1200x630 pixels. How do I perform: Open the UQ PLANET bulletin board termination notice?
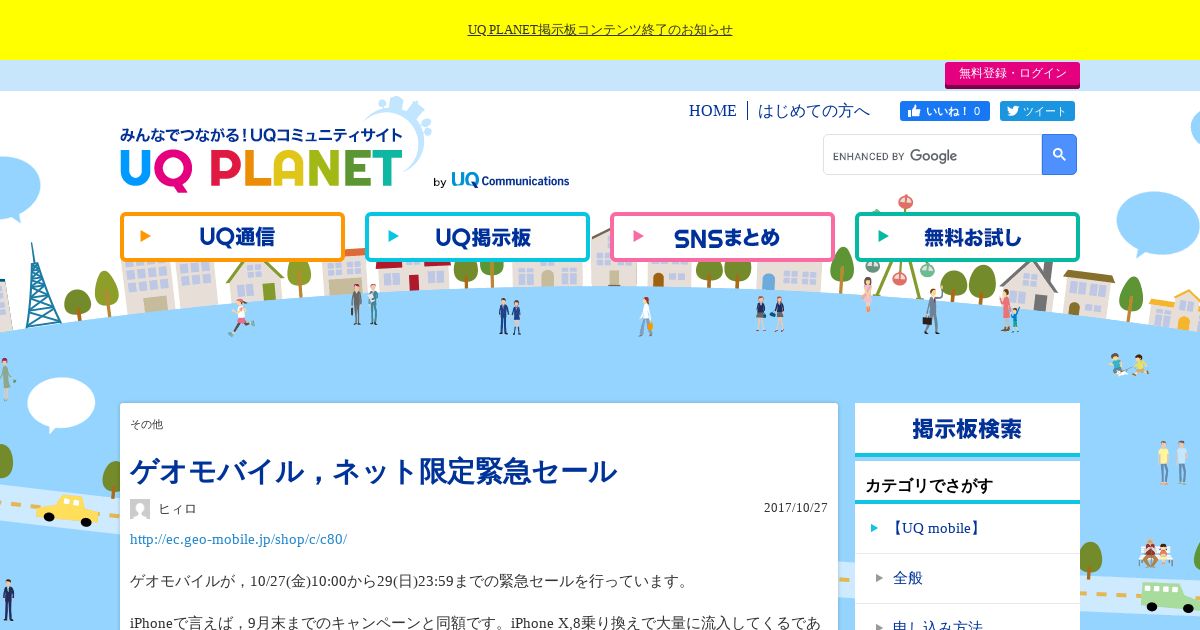(x=600, y=30)
